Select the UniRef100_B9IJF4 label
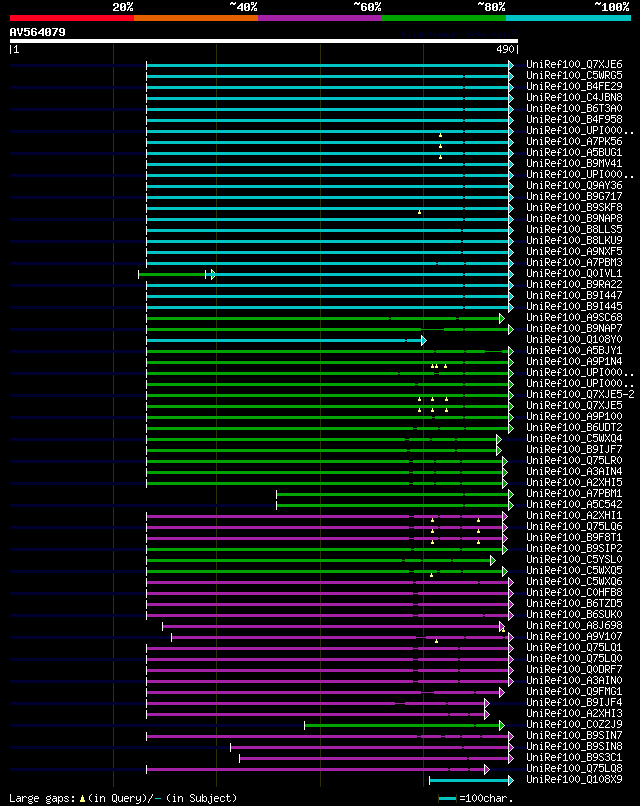 click(574, 702)
